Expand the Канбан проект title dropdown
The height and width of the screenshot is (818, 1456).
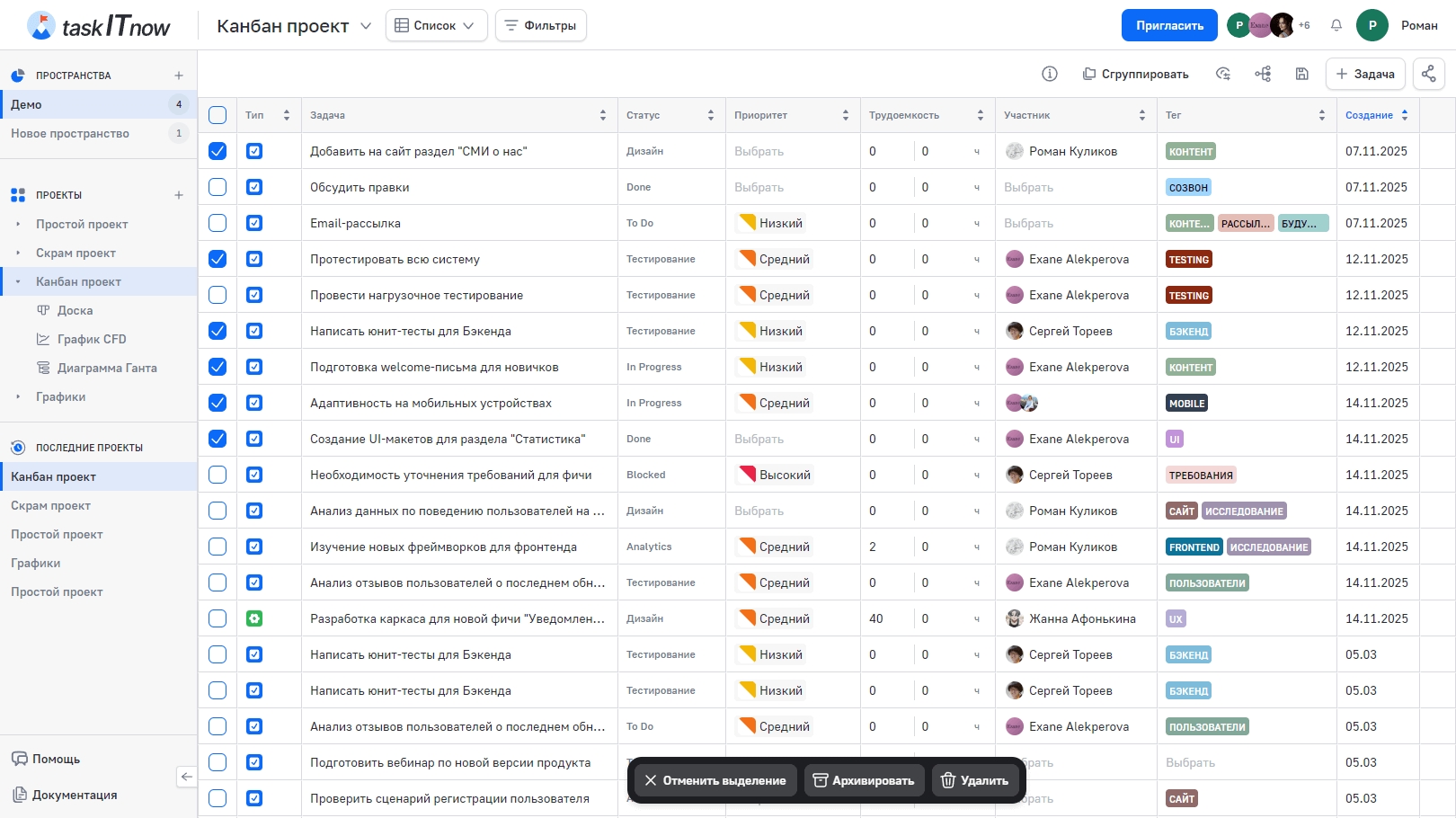coord(366,26)
